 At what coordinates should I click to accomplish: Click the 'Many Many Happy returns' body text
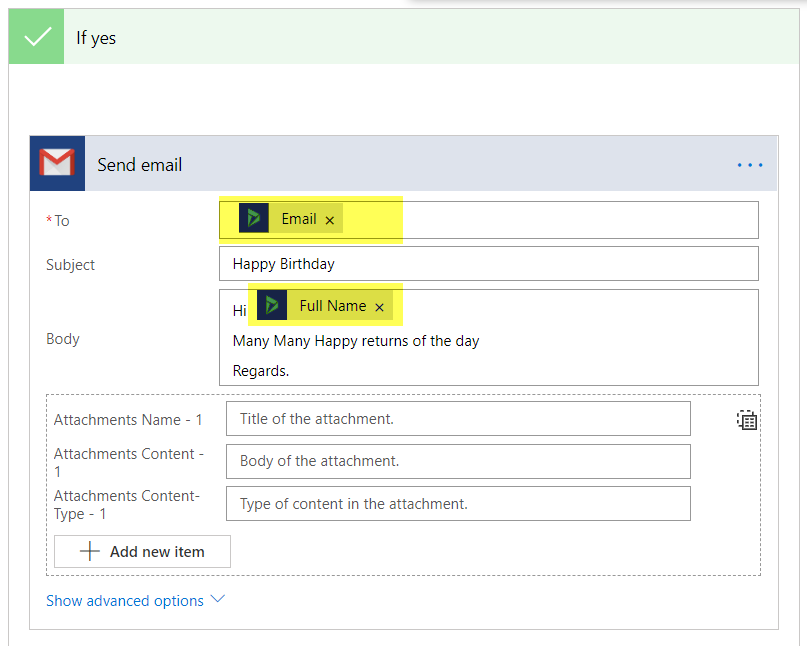(356, 341)
